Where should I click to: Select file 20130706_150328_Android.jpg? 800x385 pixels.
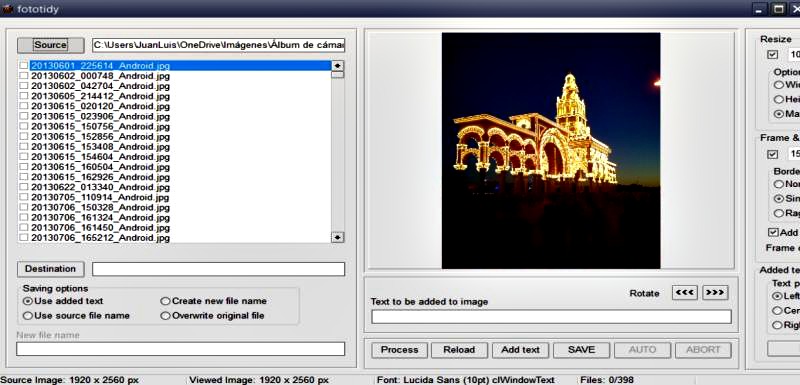point(101,208)
